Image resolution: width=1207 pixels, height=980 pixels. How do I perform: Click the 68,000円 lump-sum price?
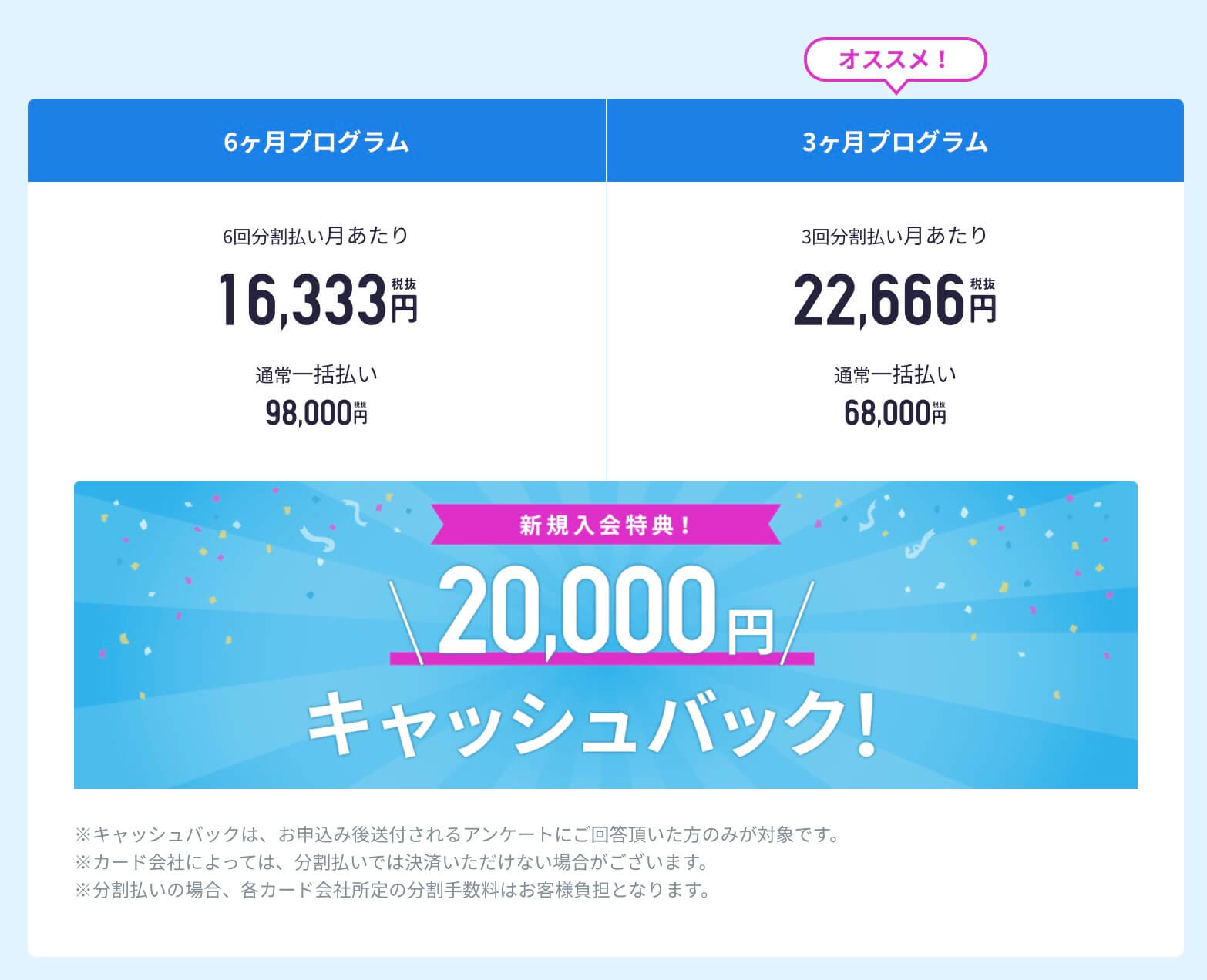[894, 414]
